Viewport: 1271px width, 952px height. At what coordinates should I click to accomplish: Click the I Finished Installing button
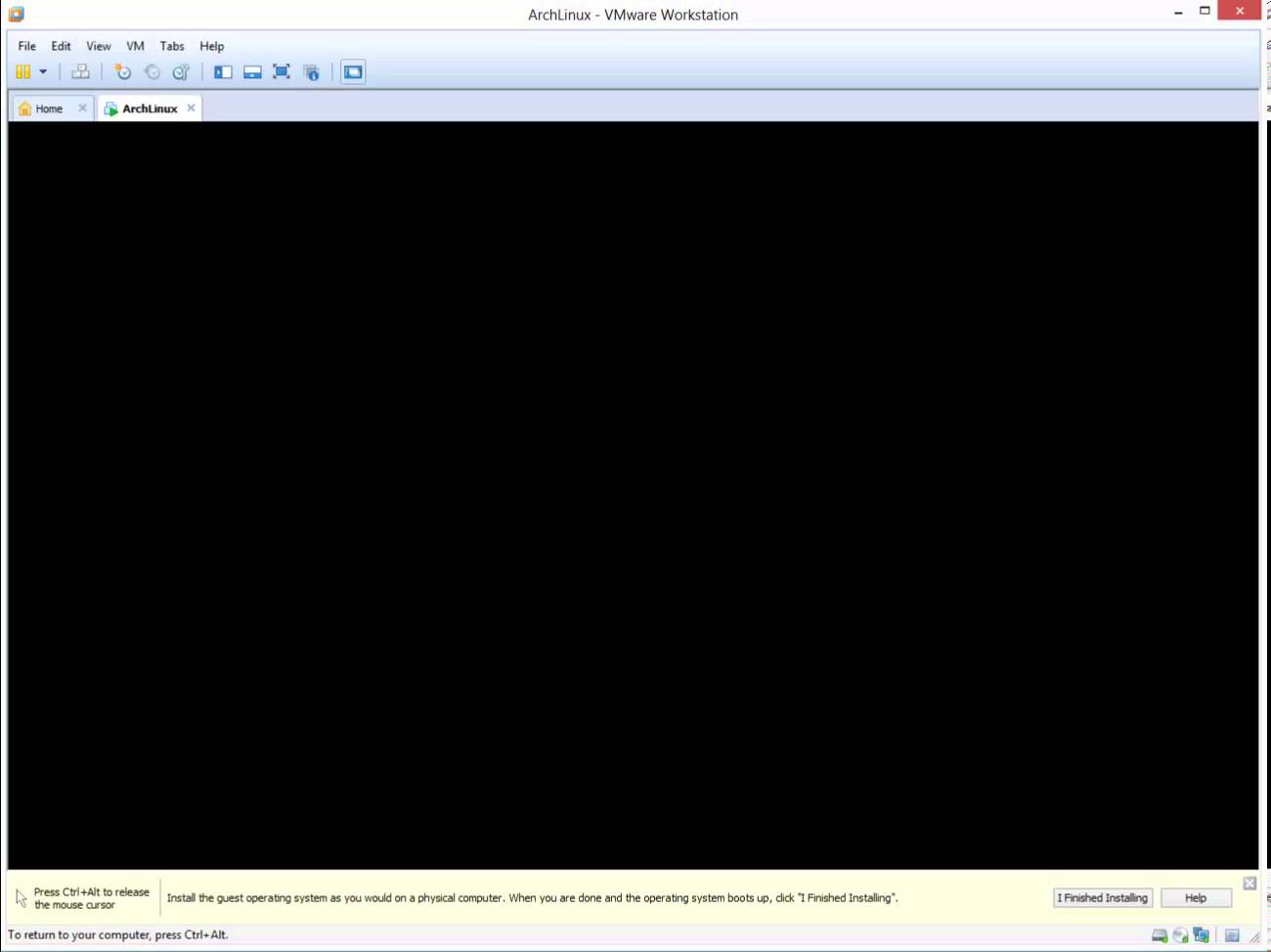[1103, 897]
